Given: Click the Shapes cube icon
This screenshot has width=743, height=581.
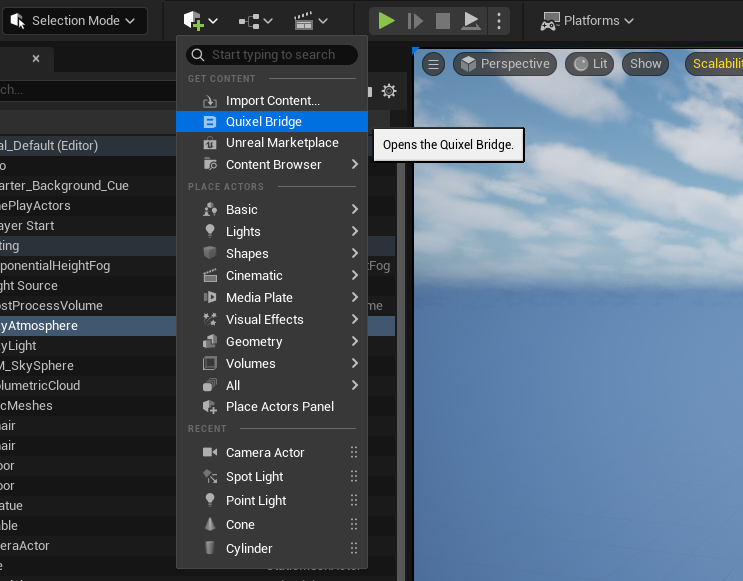Looking at the screenshot, I should pyautogui.click(x=210, y=253).
